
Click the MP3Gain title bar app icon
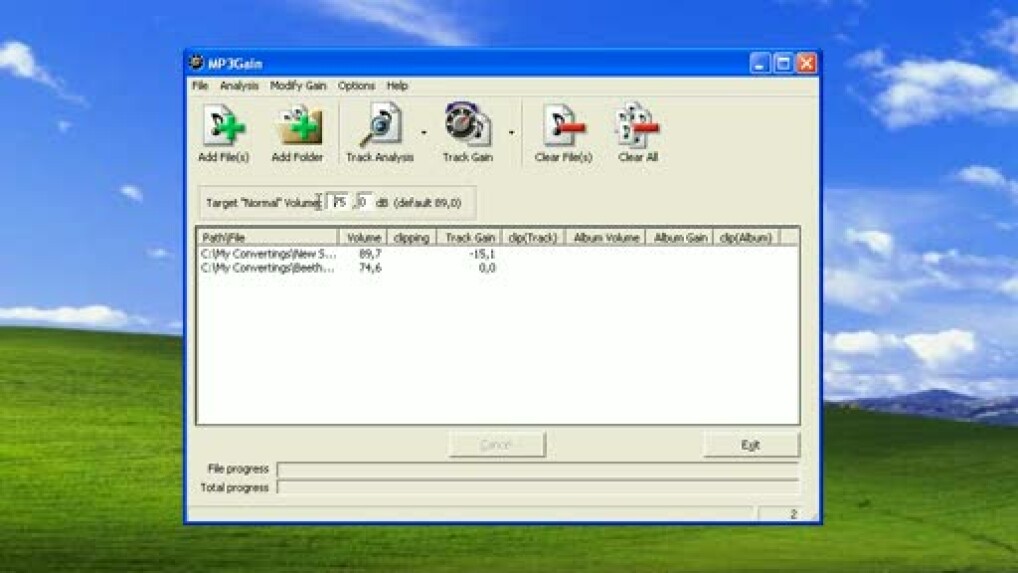click(x=197, y=63)
